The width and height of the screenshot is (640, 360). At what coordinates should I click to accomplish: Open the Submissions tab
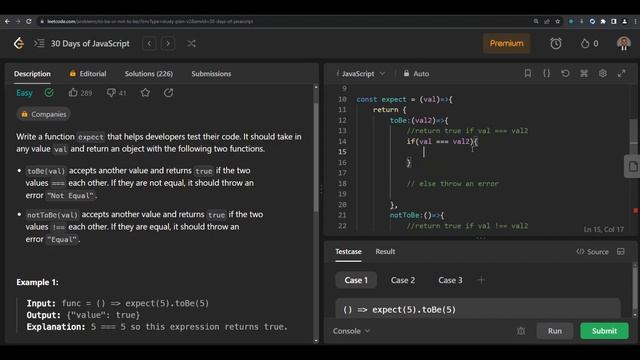(211, 74)
